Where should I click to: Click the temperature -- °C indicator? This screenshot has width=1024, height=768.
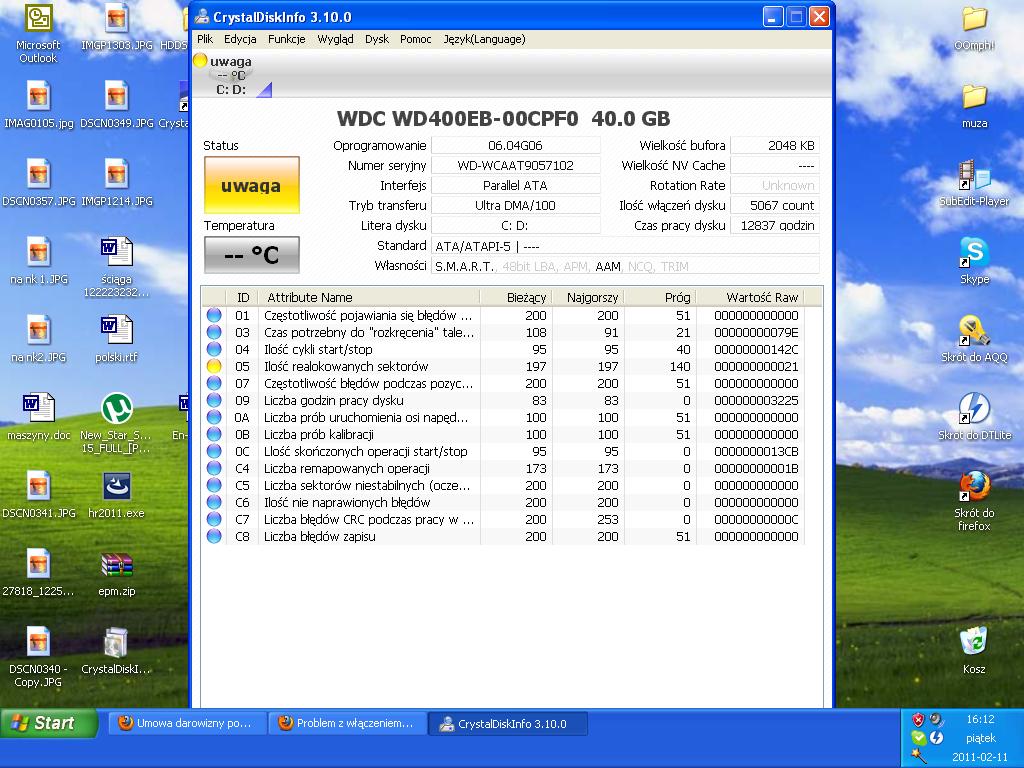(251, 255)
